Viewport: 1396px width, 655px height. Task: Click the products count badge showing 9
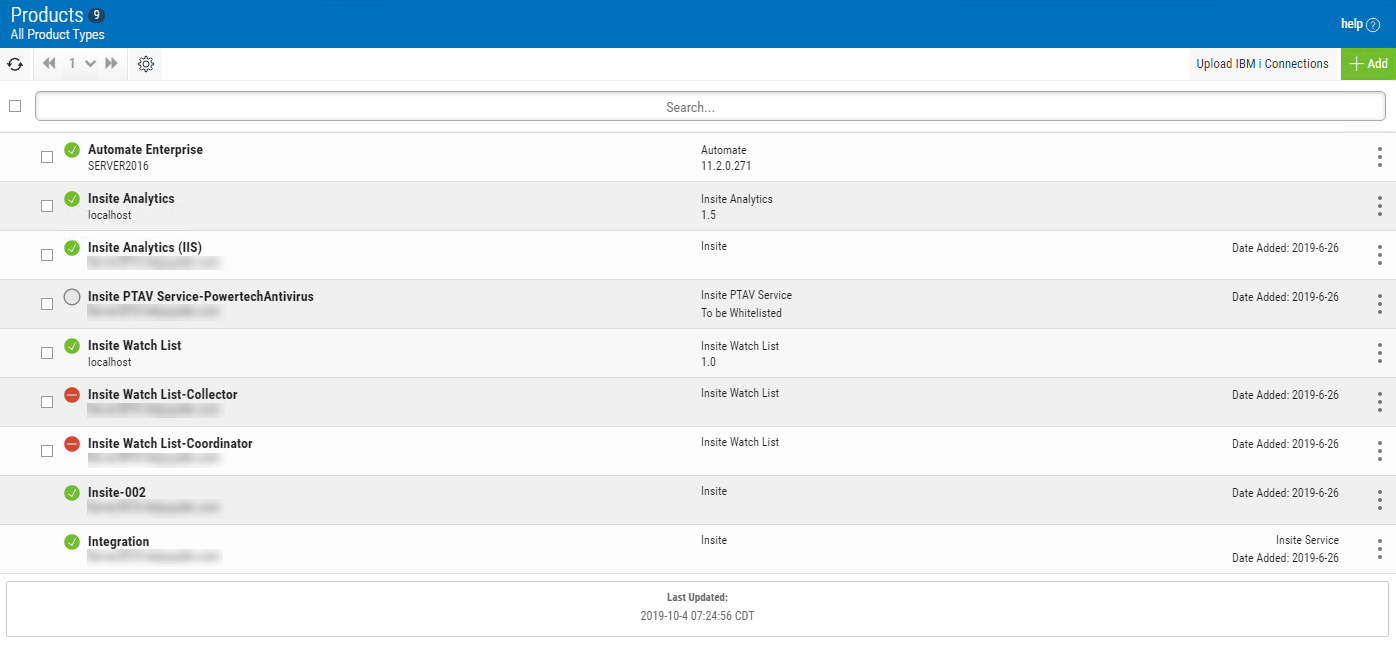point(97,15)
